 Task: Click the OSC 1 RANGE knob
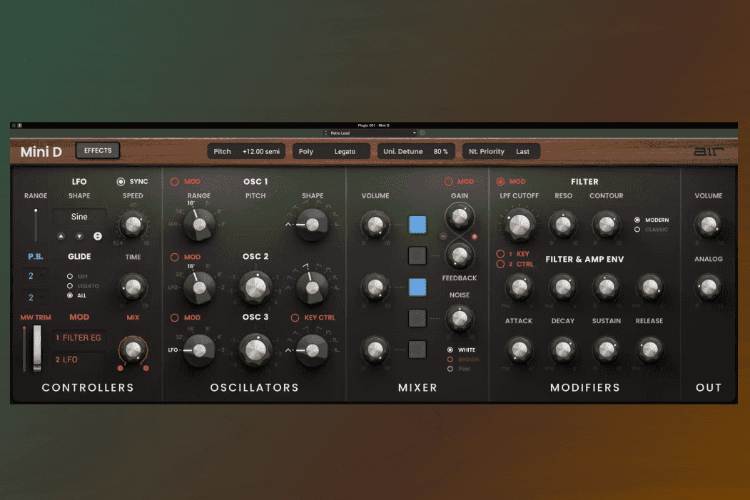click(199, 224)
